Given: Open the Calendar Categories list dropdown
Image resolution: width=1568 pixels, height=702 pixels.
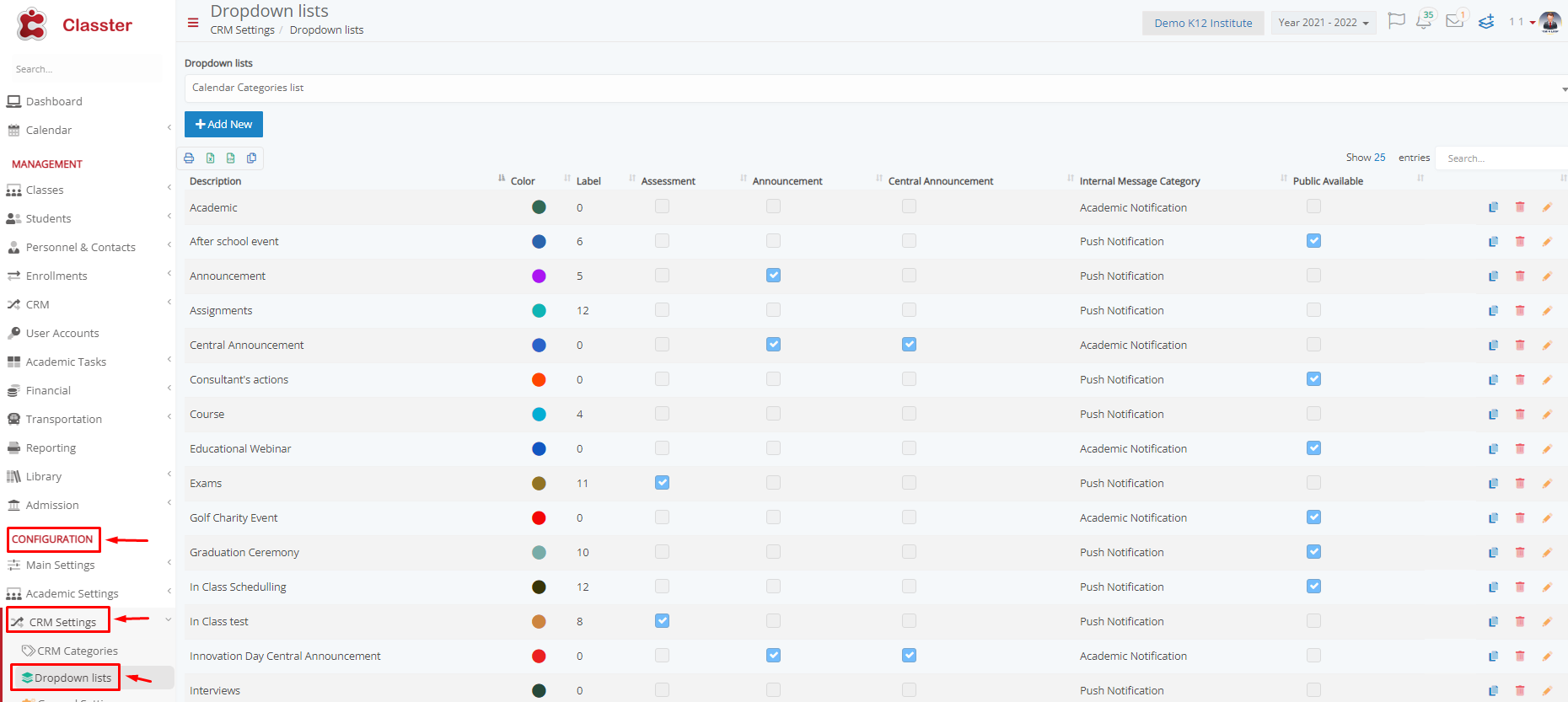Looking at the screenshot, I should tap(876, 88).
